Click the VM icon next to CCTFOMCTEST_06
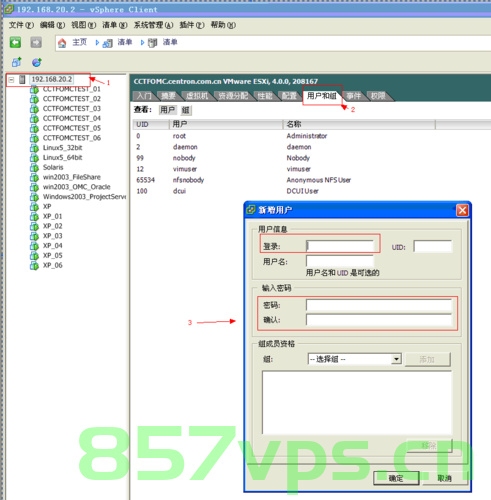491x500 pixels. (x=34, y=138)
